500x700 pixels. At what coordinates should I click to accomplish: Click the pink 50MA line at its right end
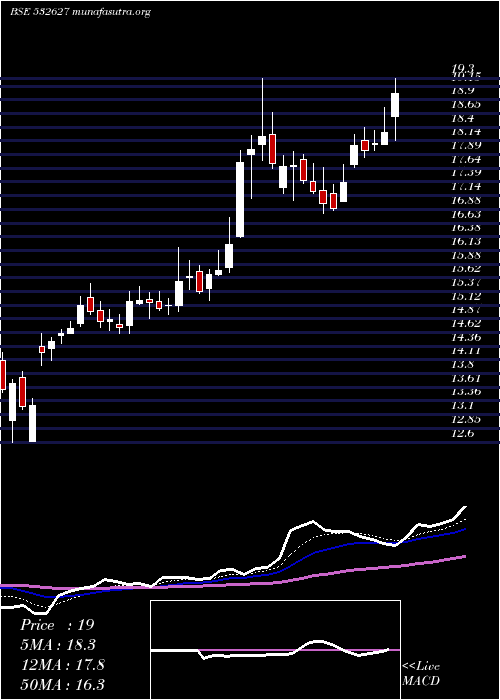click(x=464, y=557)
